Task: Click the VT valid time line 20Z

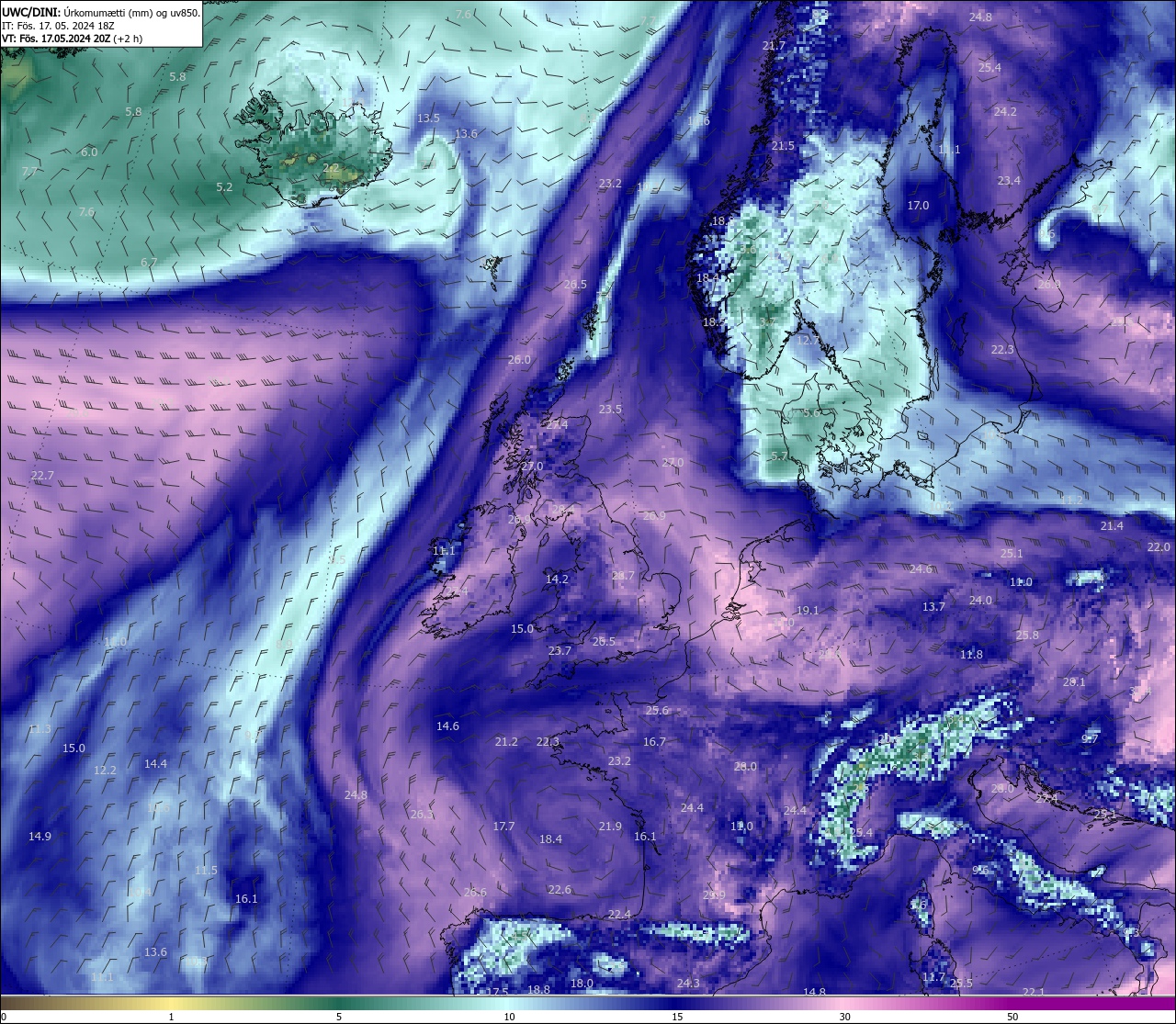Action: [73, 39]
